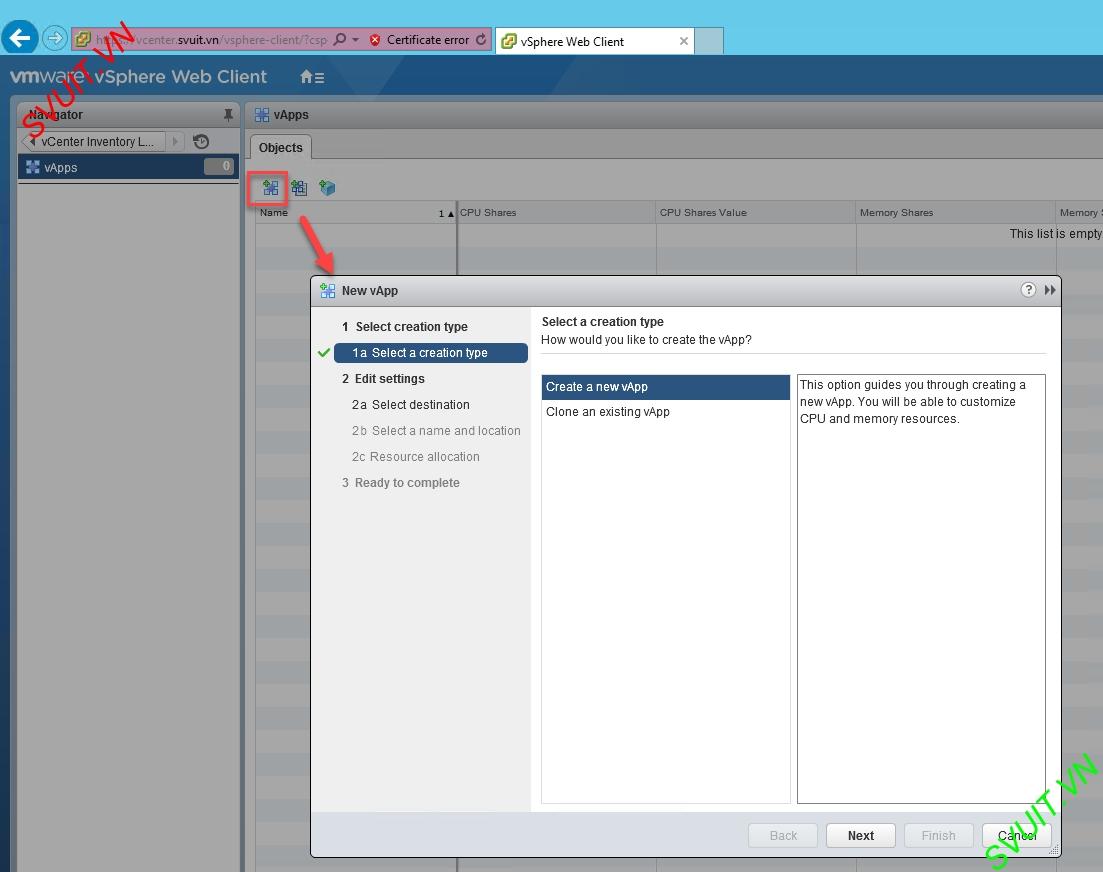The image size is (1103, 872).
Task: Click the browser forward arrow button
Action: pos(55,38)
